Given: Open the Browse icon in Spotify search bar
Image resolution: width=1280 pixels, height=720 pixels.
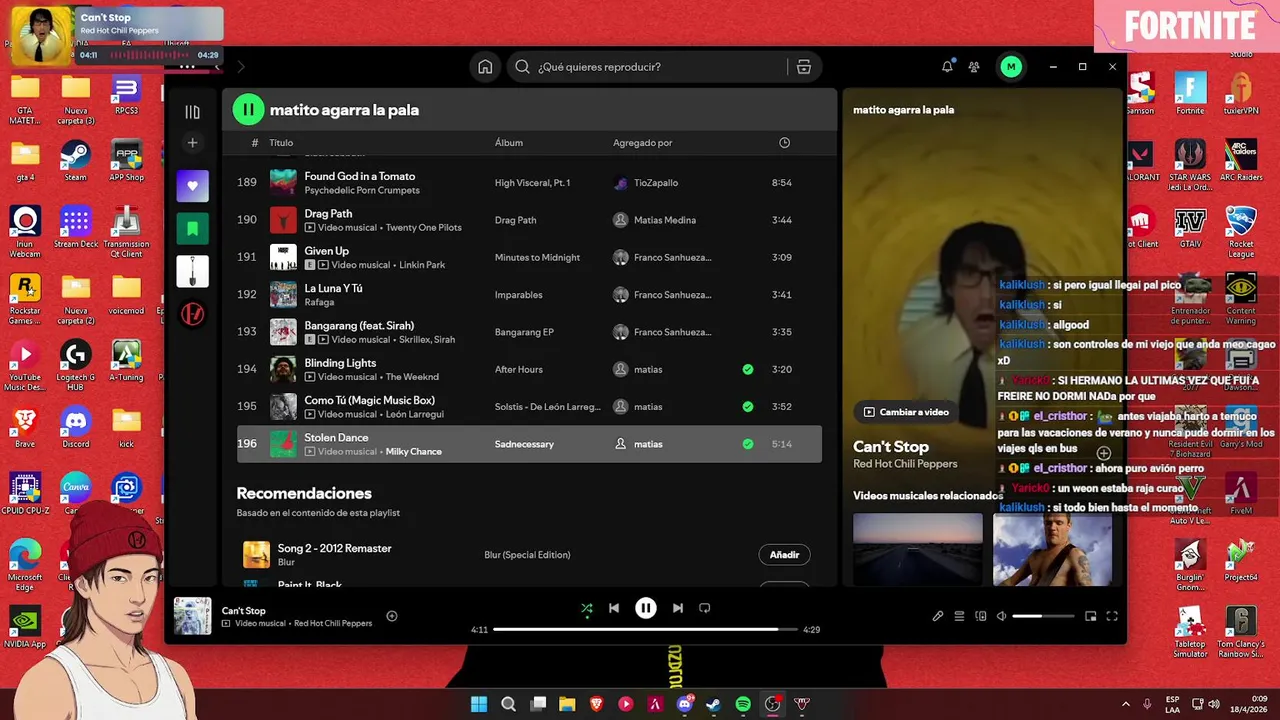Looking at the screenshot, I should 804,67.
